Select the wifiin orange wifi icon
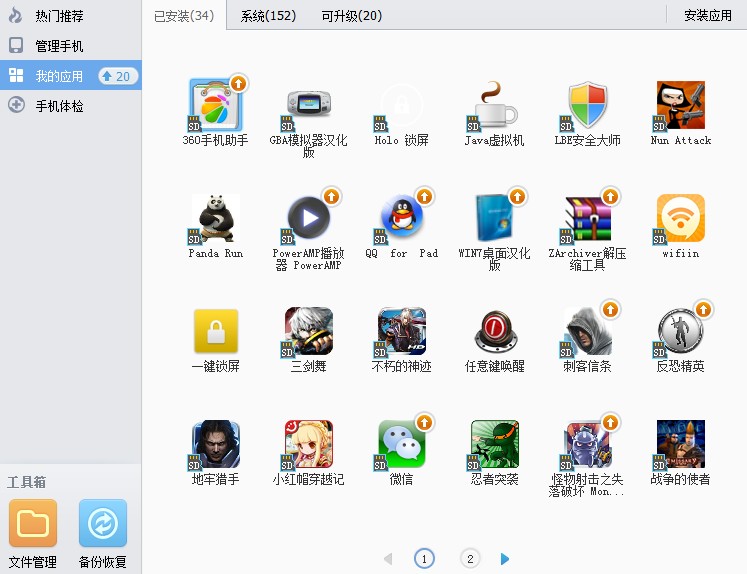The image size is (747, 574). click(680, 218)
